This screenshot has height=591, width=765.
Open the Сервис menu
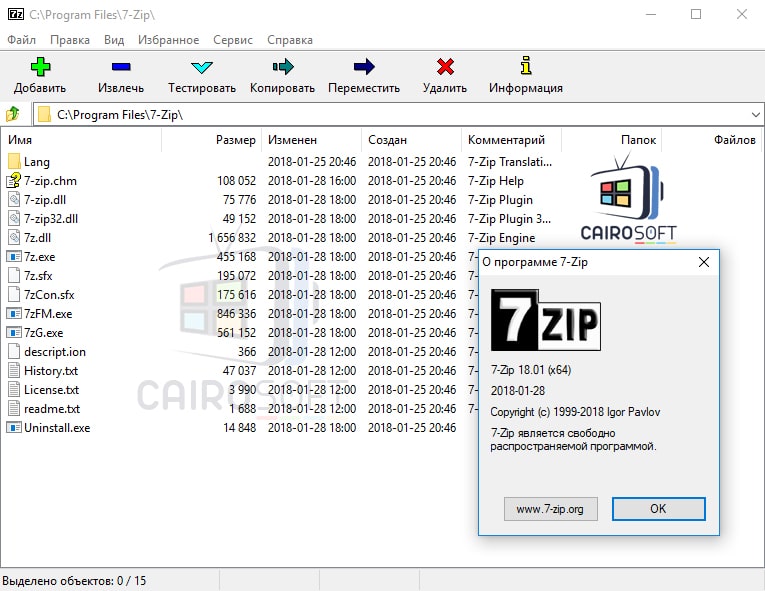[x=233, y=40]
